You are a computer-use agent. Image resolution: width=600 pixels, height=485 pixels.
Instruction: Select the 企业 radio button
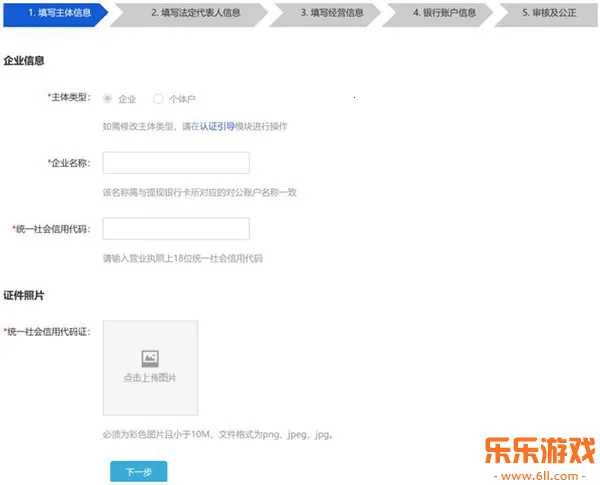pos(108,99)
